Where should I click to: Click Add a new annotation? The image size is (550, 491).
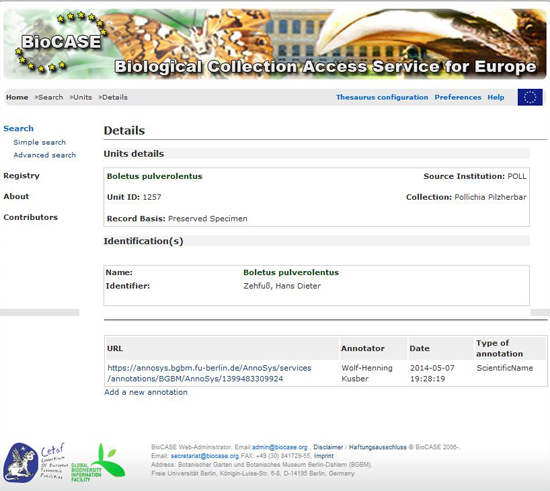point(146,392)
